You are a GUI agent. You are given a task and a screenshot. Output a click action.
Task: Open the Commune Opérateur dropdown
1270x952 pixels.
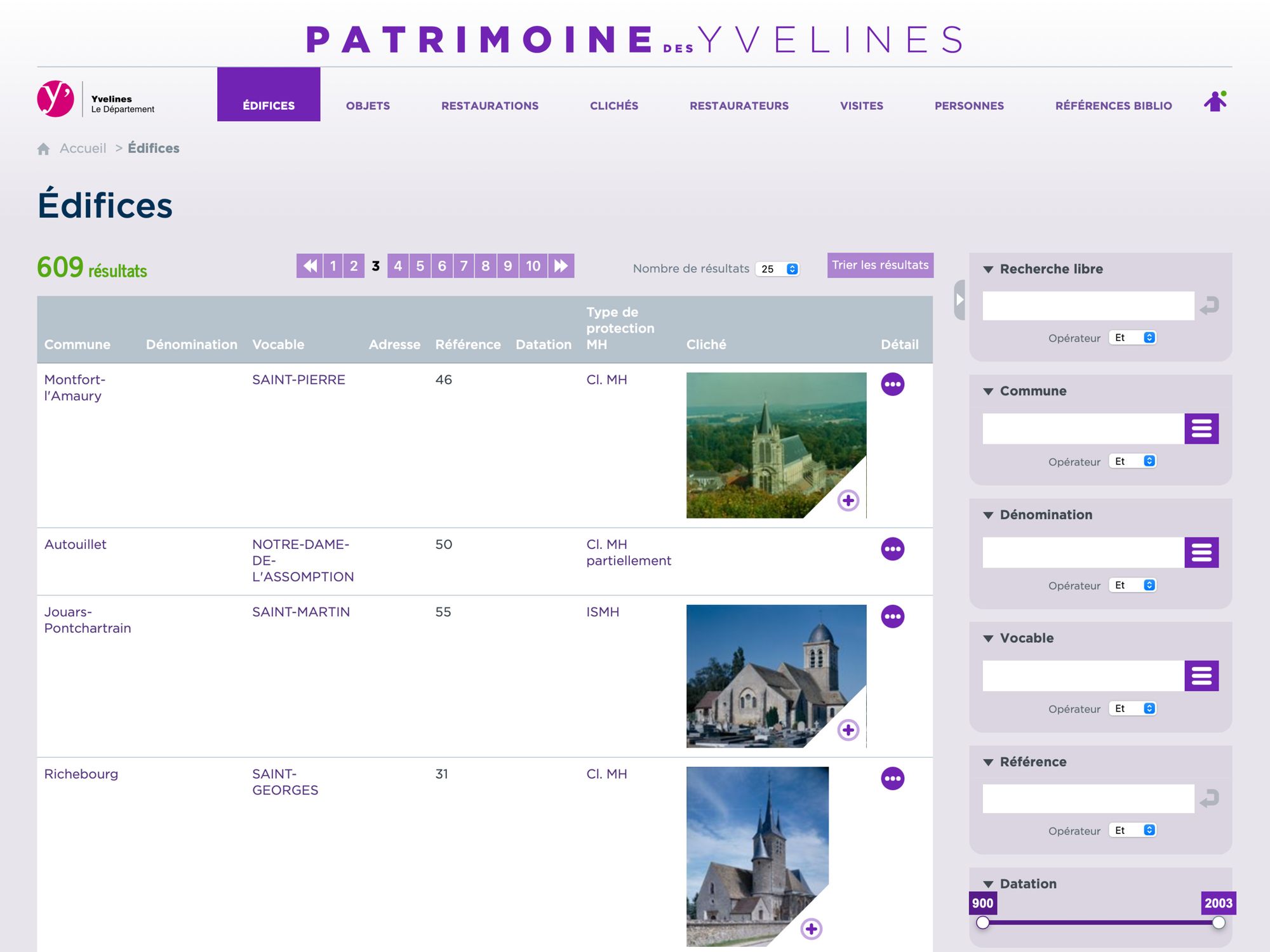(1133, 461)
